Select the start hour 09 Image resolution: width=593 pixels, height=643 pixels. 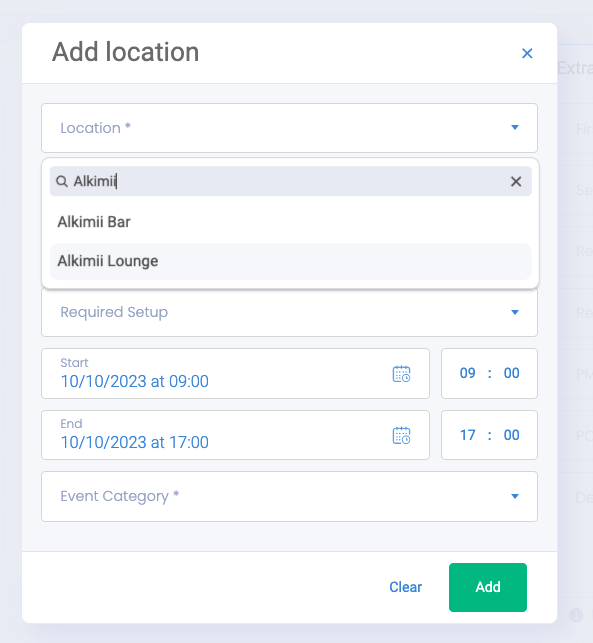click(468, 373)
